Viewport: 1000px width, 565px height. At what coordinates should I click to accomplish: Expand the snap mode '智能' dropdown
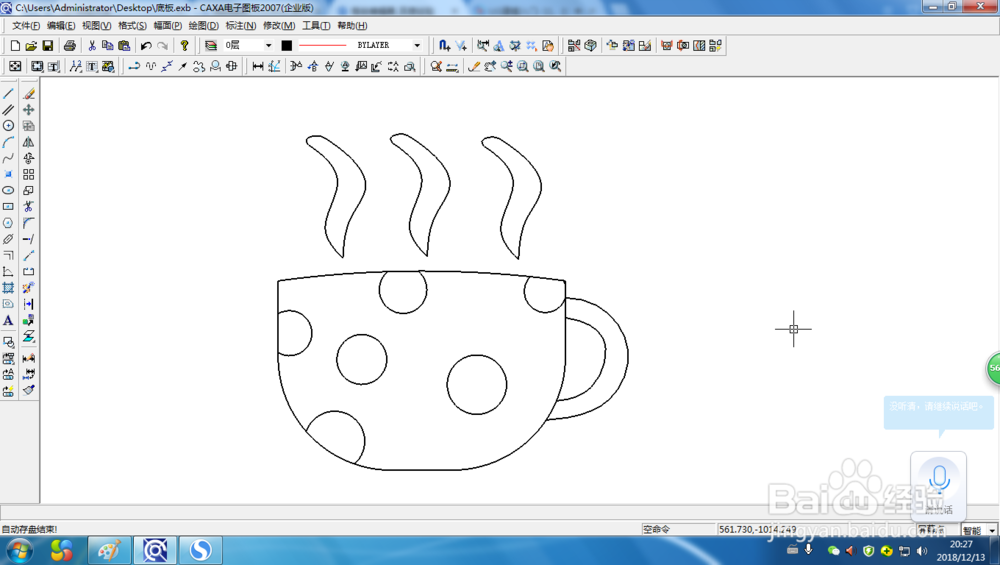click(x=992, y=530)
